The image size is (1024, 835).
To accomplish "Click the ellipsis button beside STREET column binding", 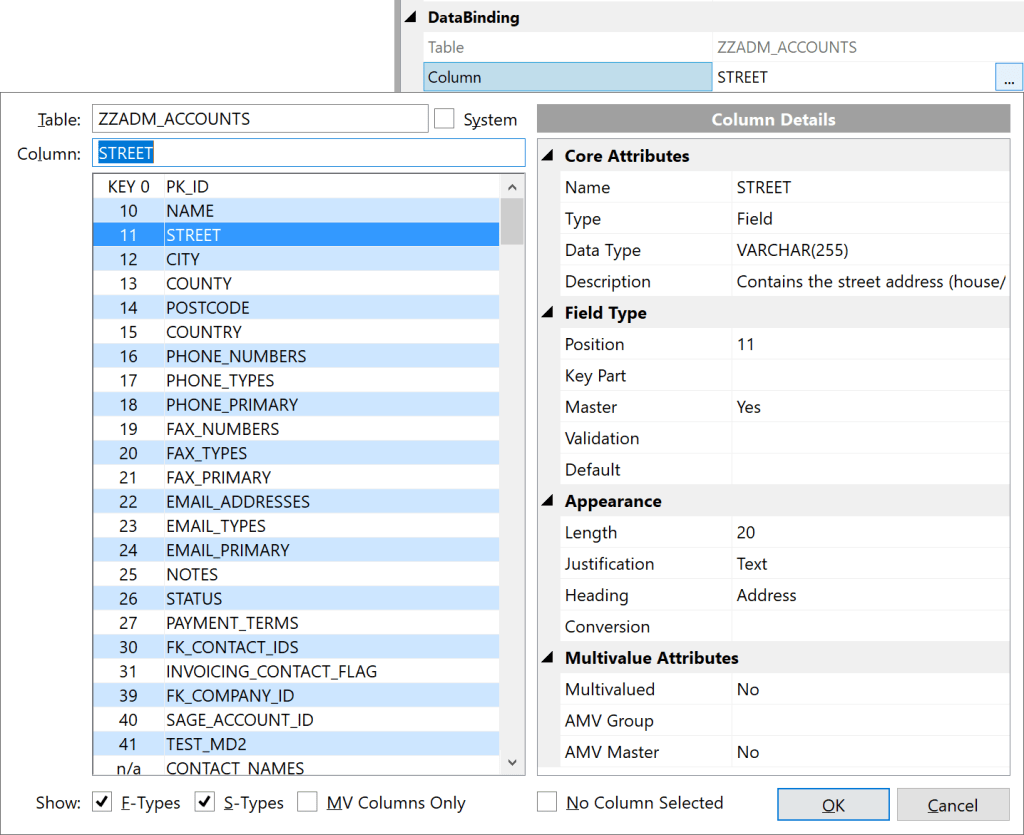I will 1010,77.
